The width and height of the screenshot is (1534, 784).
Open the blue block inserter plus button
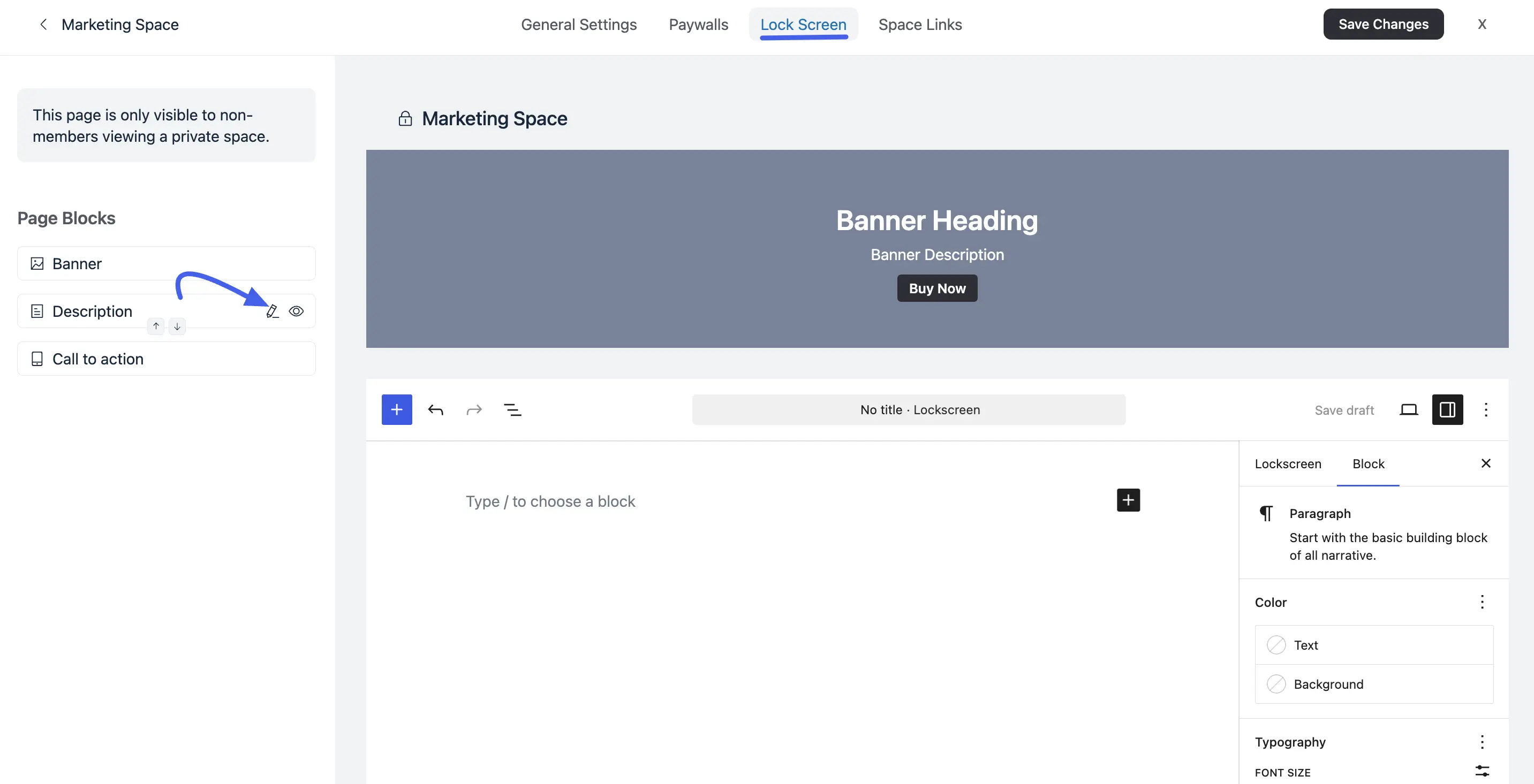click(x=397, y=409)
